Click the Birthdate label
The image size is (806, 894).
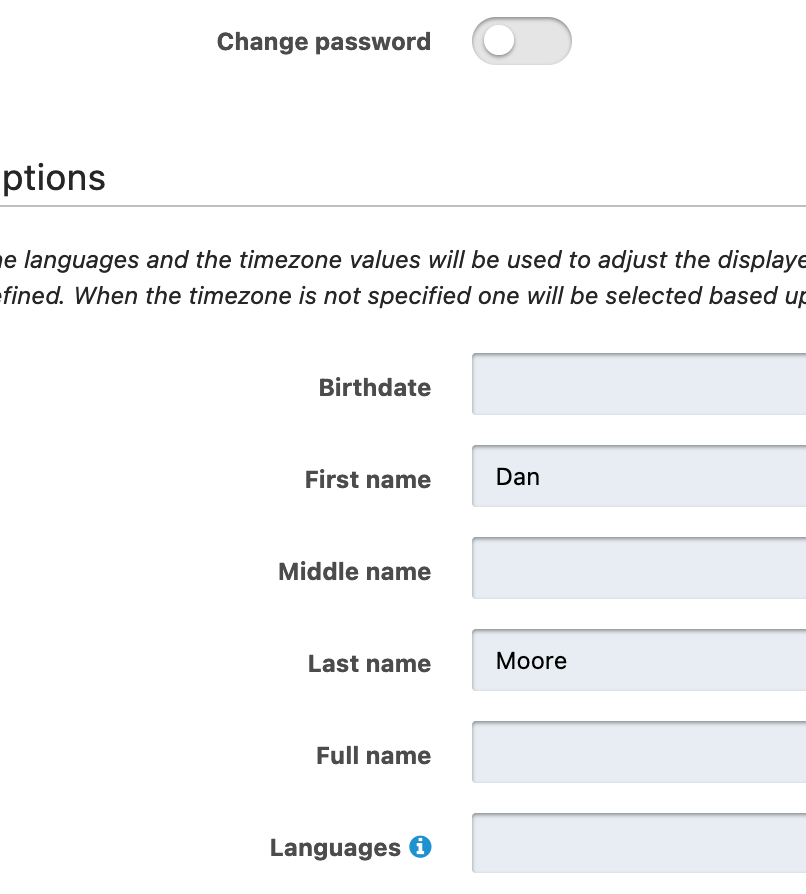(x=375, y=388)
